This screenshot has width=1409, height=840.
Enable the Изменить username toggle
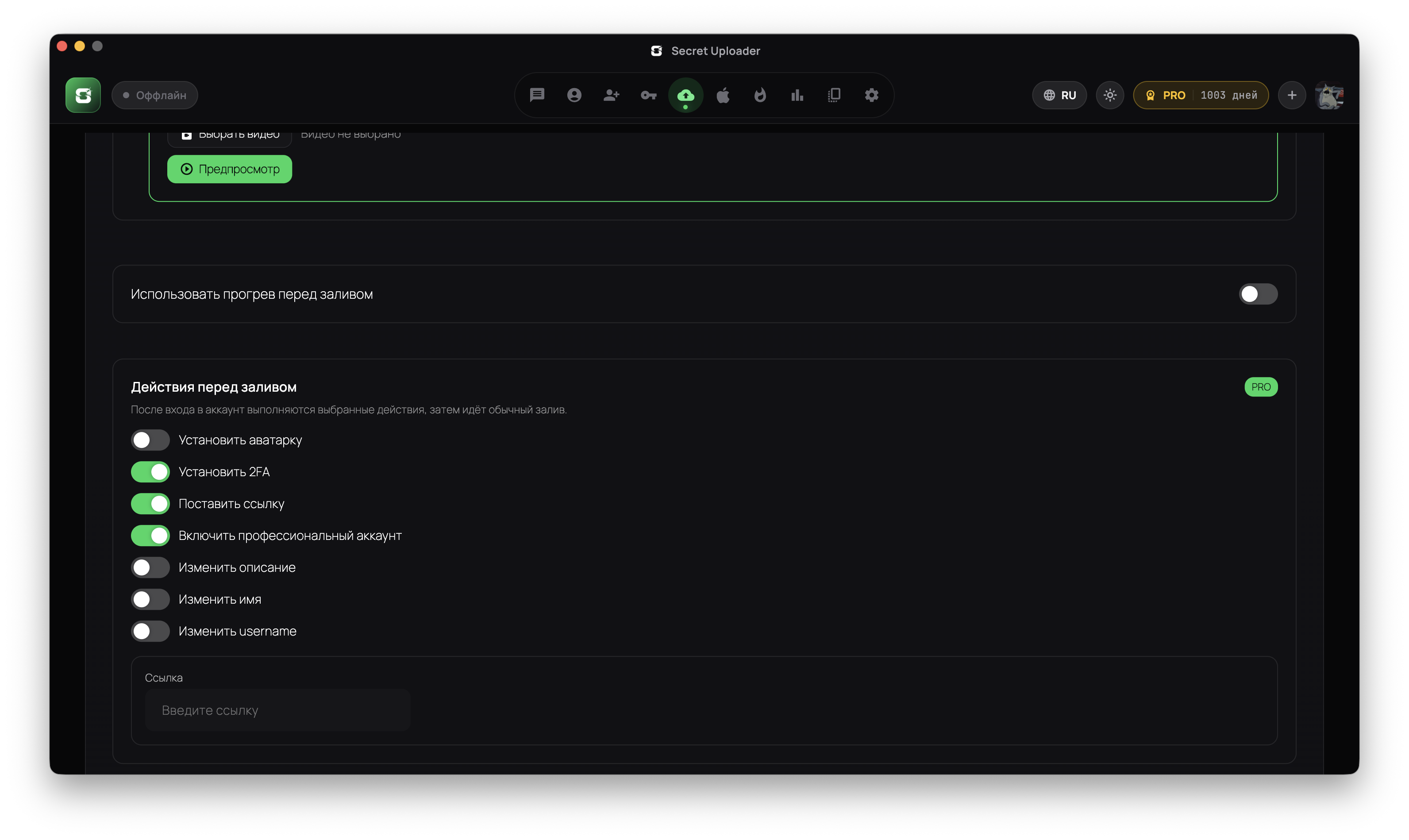pos(150,631)
